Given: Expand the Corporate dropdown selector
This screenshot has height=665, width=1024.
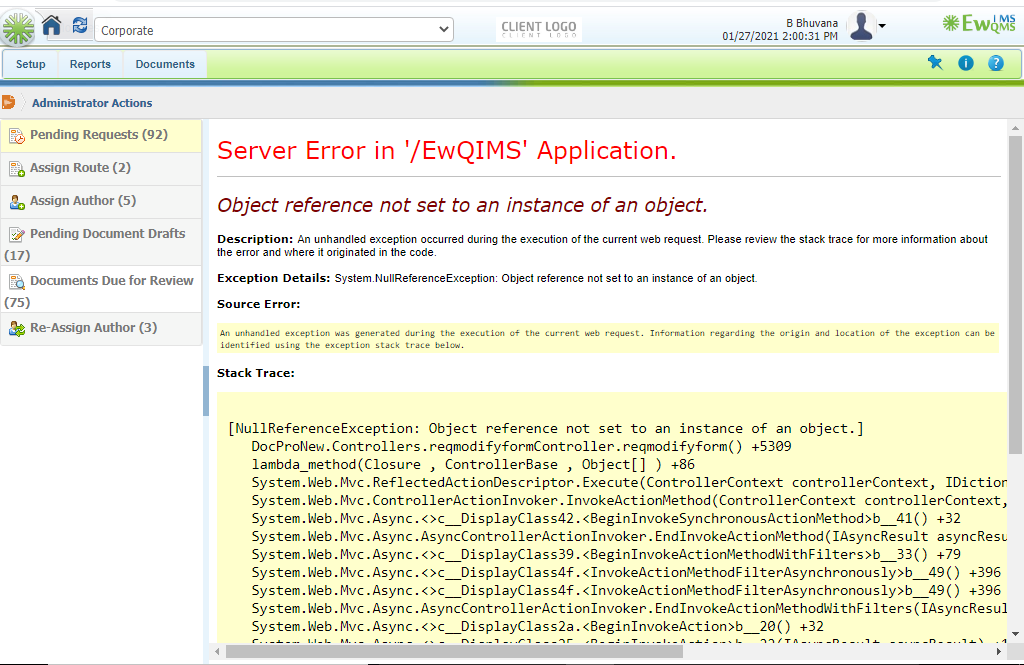Looking at the screenshot, I should pyautogui.click(x=274, y=29).
